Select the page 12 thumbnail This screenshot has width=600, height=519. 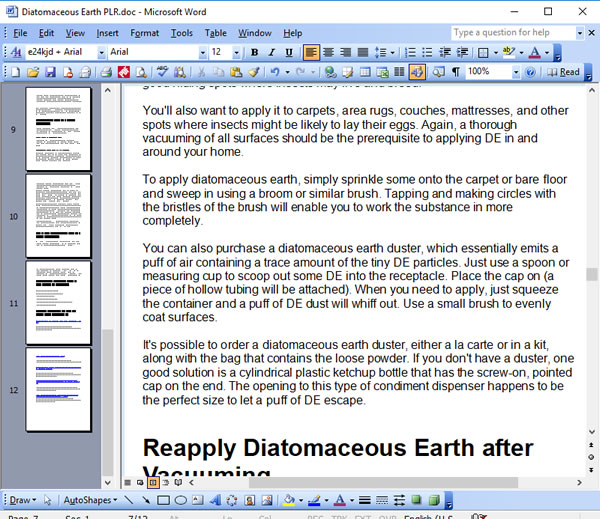[x=59, y=390]
